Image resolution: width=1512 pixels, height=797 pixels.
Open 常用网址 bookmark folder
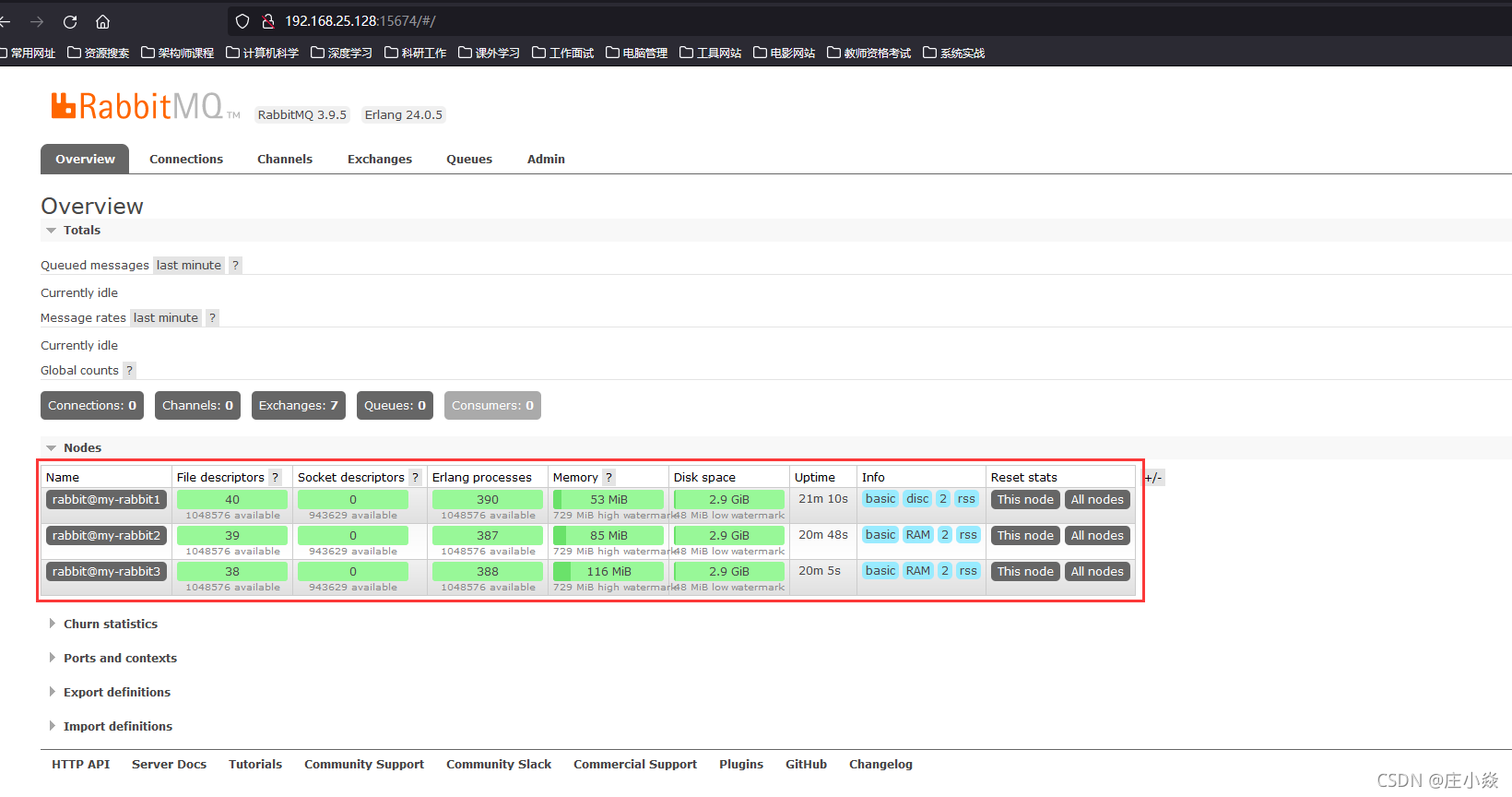[x=28, y=54]
